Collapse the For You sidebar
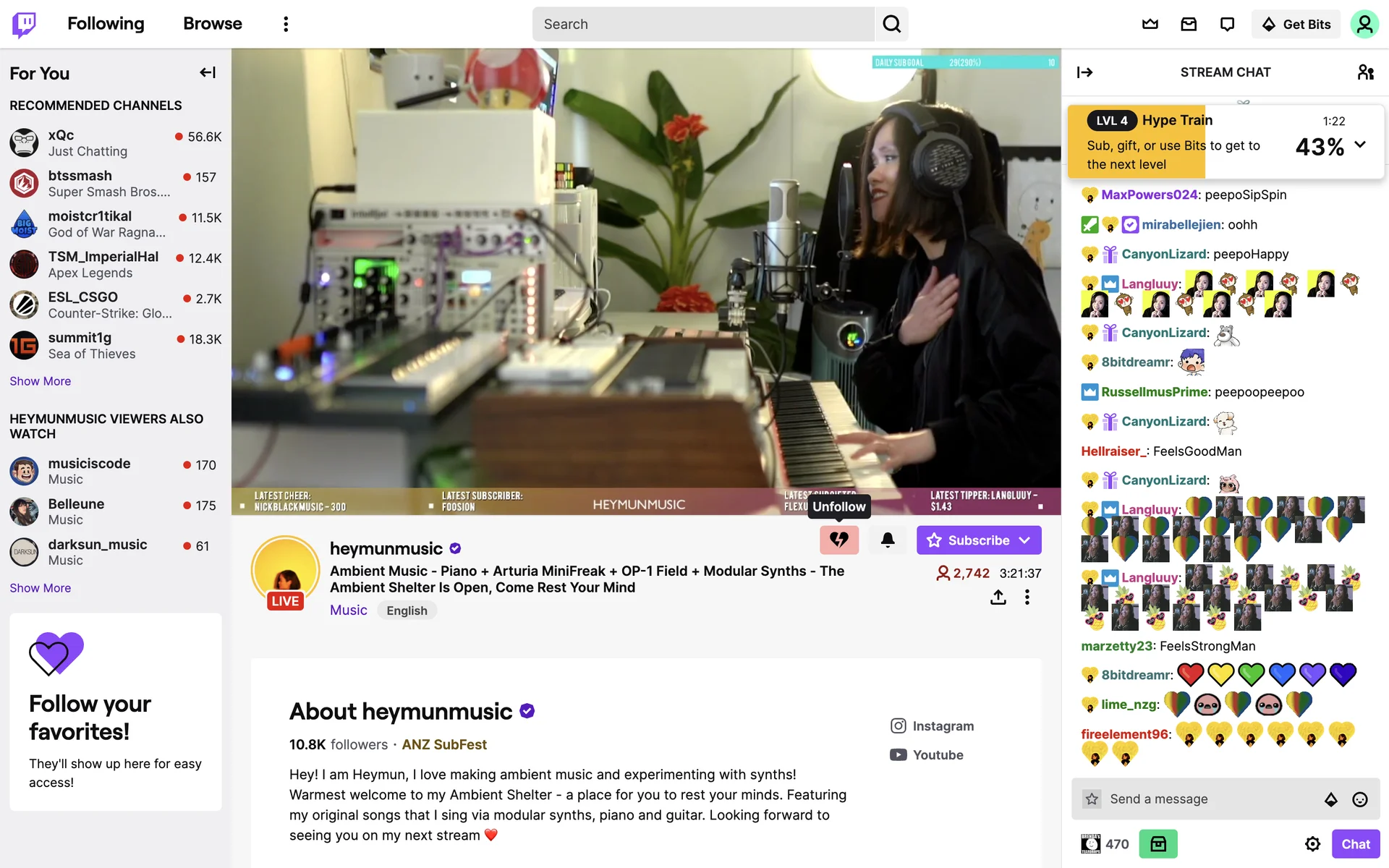Image resolution: width=1389 pixels, height=868 pixels. click(208, 72)
